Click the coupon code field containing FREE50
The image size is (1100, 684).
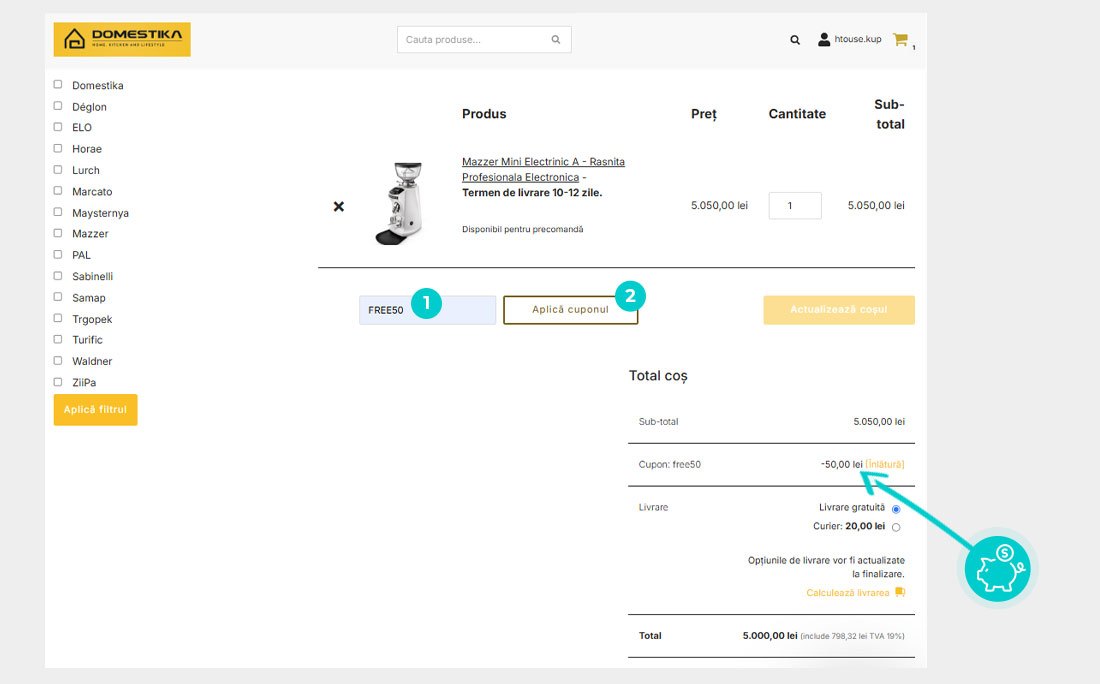pos(427,310)
